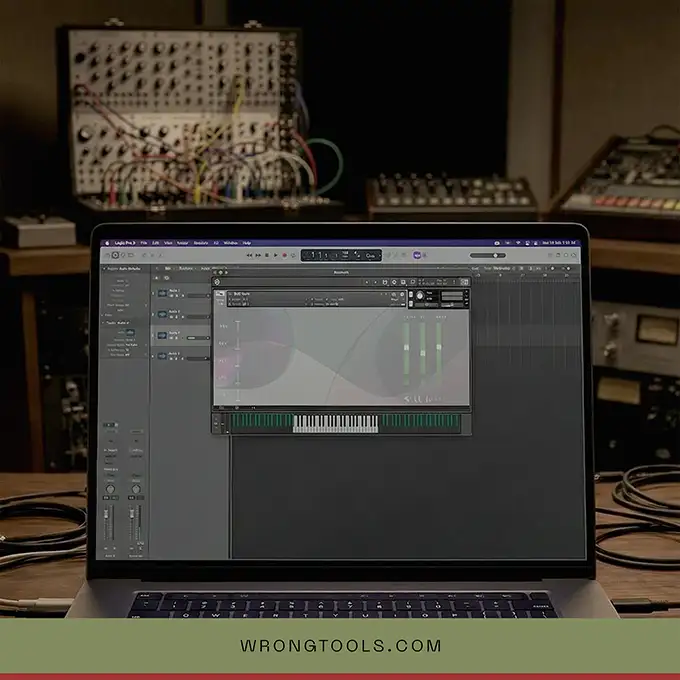680x680 pixels.
Task: Open the File menu
Action: pyautogui.click(x=144, y=243)
